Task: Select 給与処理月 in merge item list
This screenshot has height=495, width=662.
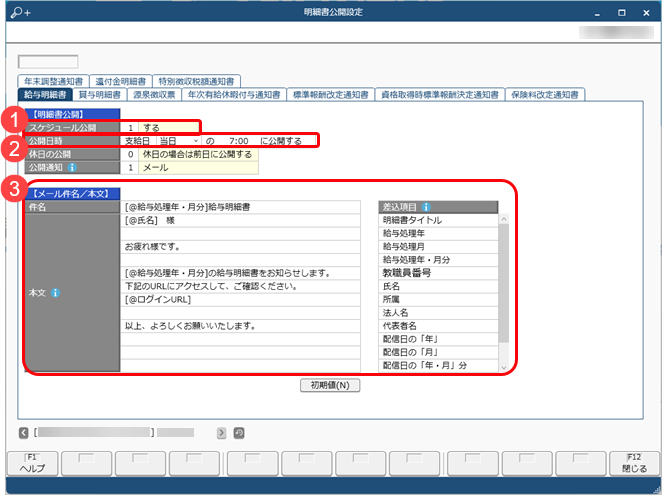Action: 438,247
